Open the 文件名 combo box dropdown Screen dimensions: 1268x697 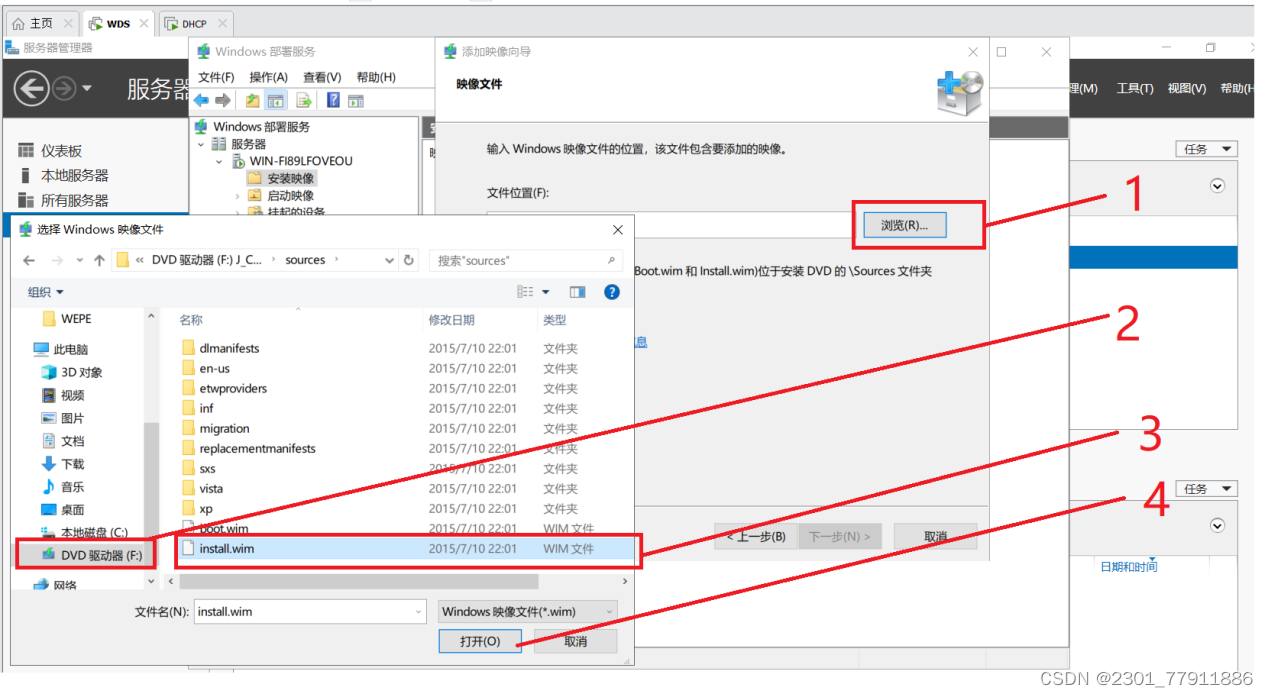point(418,612)
